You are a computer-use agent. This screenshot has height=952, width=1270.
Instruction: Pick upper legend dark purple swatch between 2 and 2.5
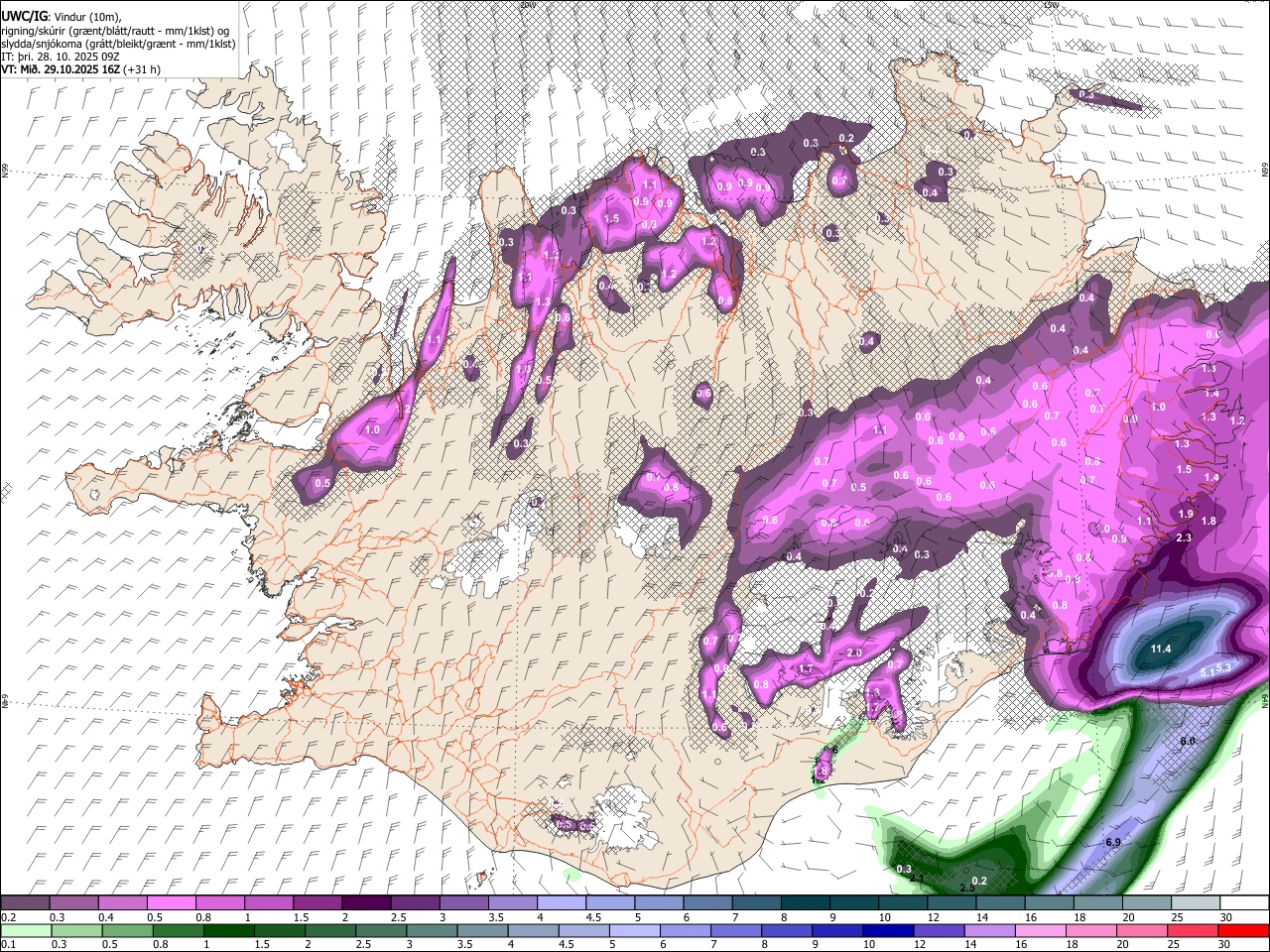(366, 903)
